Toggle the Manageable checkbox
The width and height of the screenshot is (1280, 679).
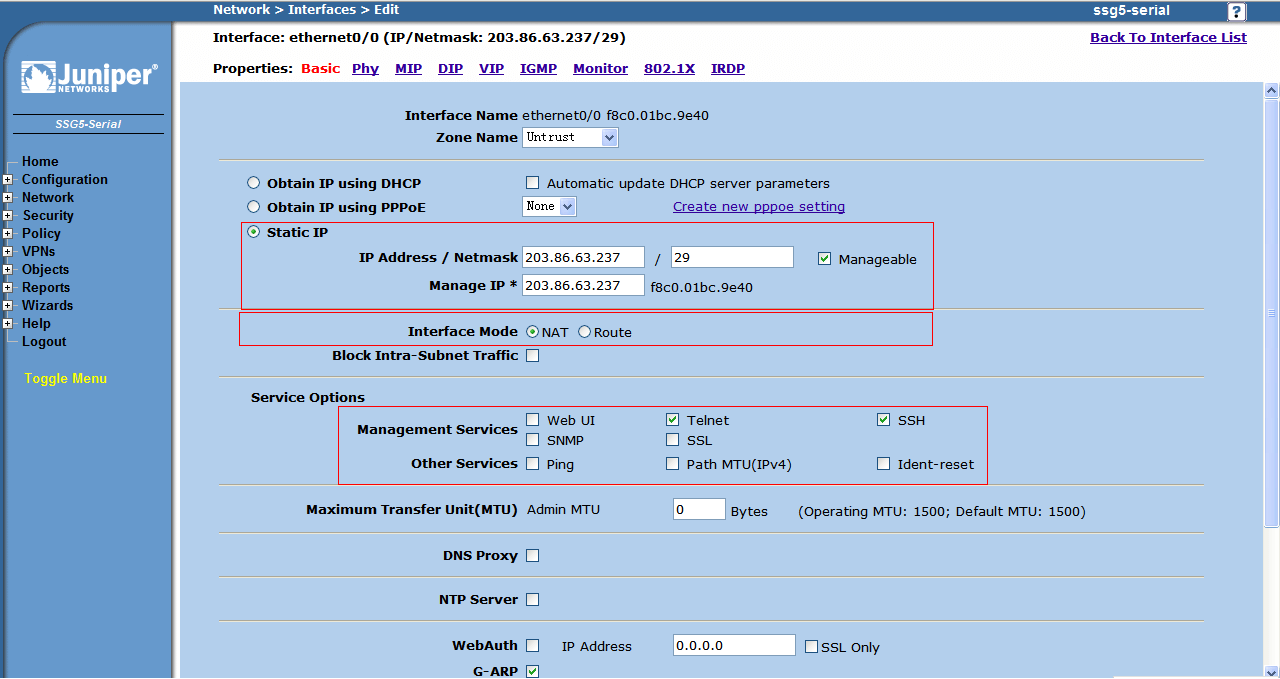pyautogui.click(x=825, y=259)
